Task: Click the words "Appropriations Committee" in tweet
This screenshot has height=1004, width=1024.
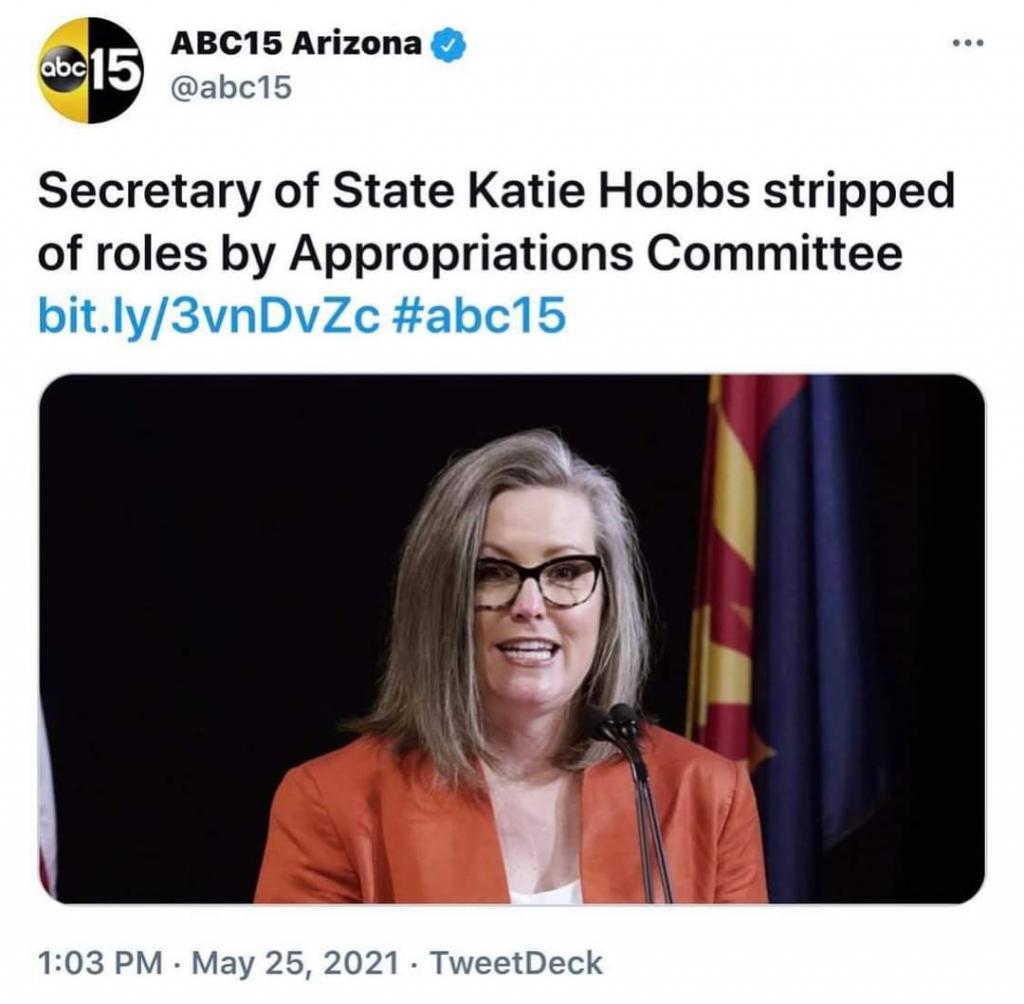Action: pyautogui.click(x=596, y=253)
